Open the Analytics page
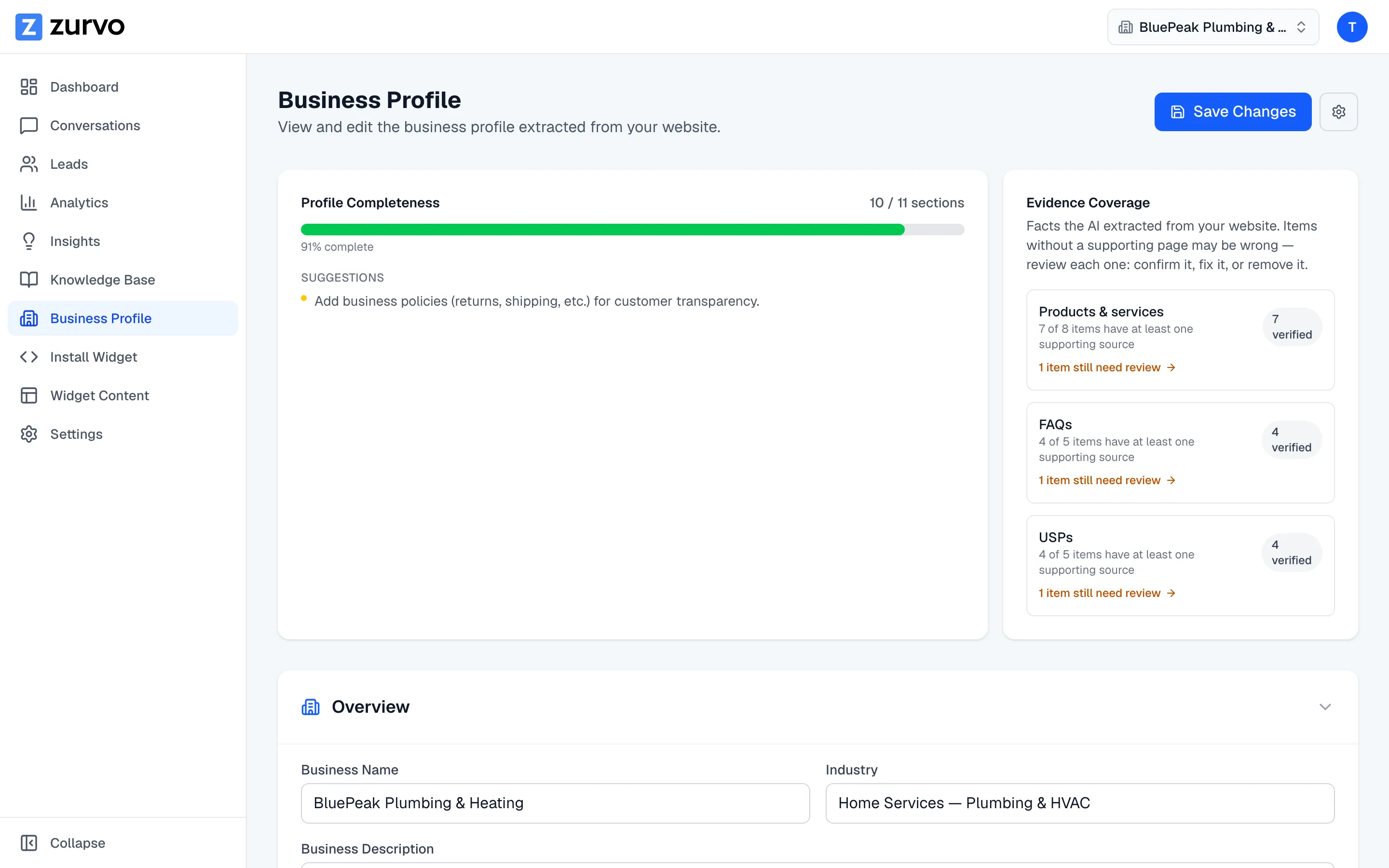 (123, 203)
